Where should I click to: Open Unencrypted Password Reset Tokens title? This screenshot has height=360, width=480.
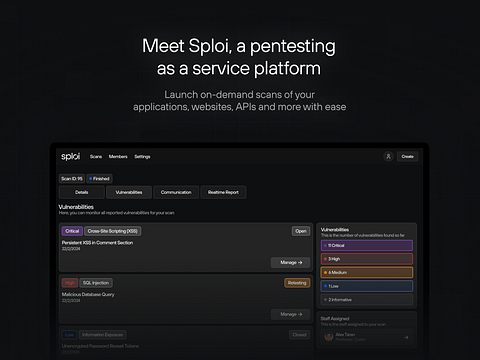point(100,346)
